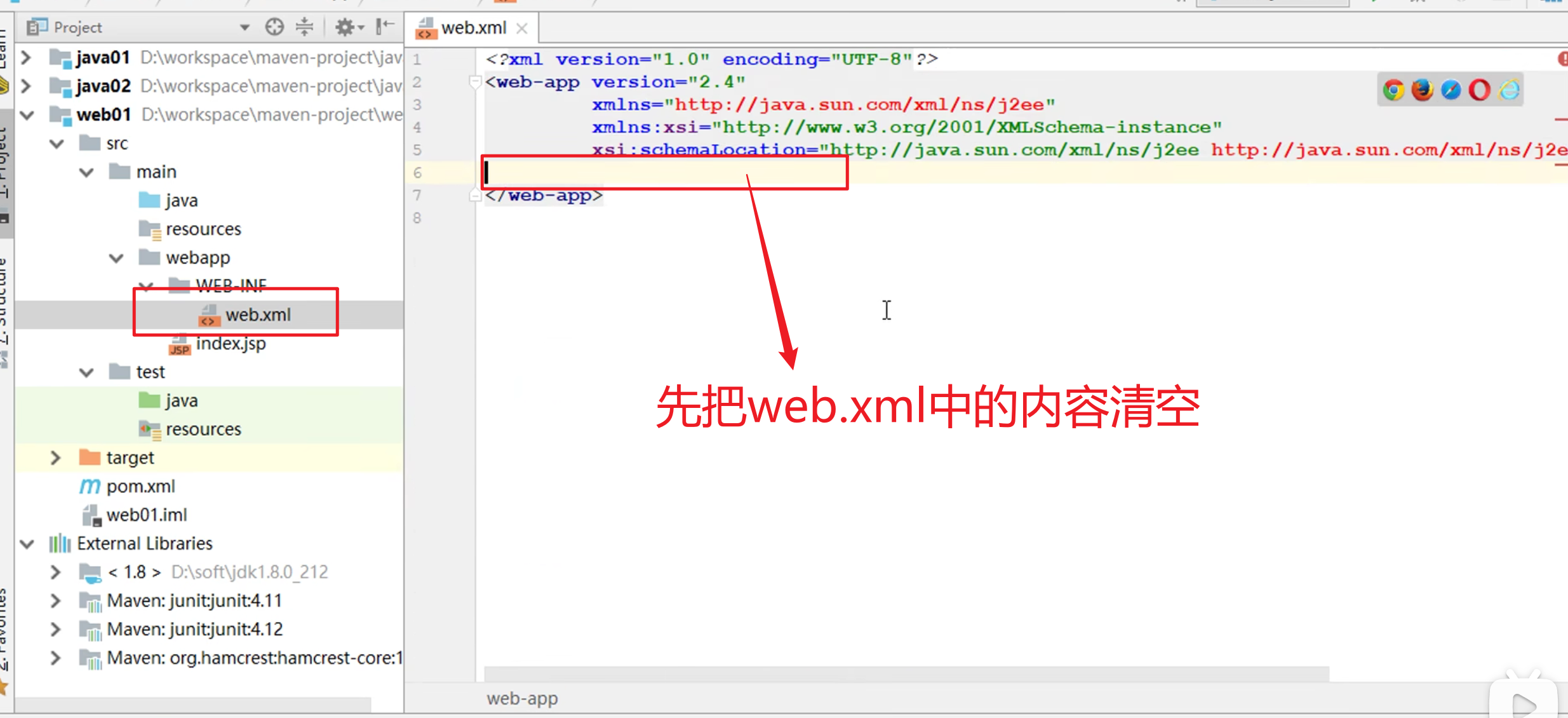Open page in Opera browser icon
Viewport: 1568px width, 718px height.
coord(1480,90)
